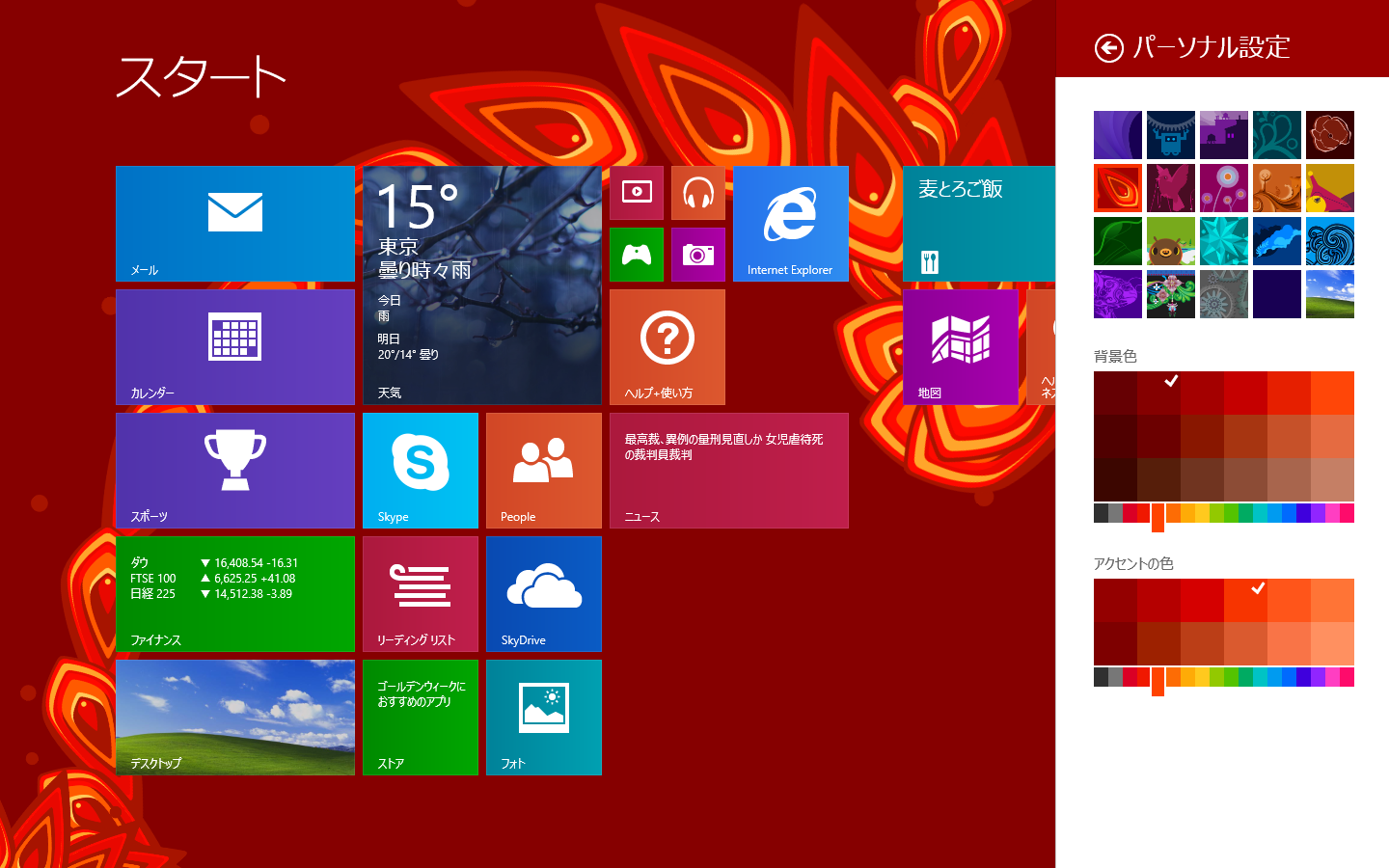Select the cyan crystal star background thumbnail
The height and width of the screenshot is (868, 1389).
point(1224,241)
